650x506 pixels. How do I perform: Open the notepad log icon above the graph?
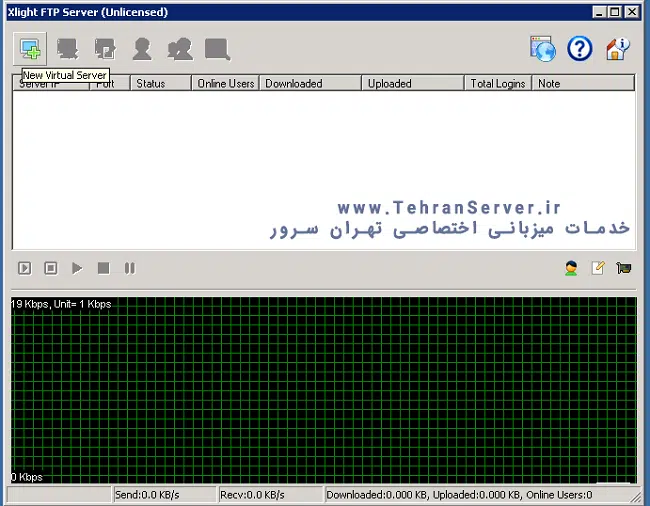click(x=598, y=268)
